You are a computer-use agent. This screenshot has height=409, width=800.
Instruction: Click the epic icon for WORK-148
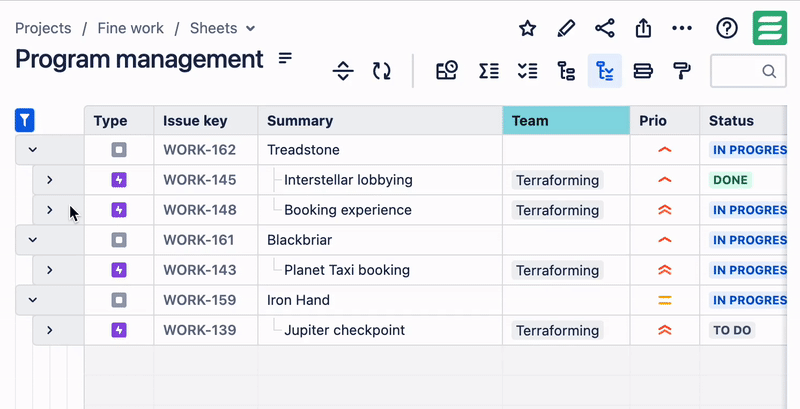[x=119, y=210]
